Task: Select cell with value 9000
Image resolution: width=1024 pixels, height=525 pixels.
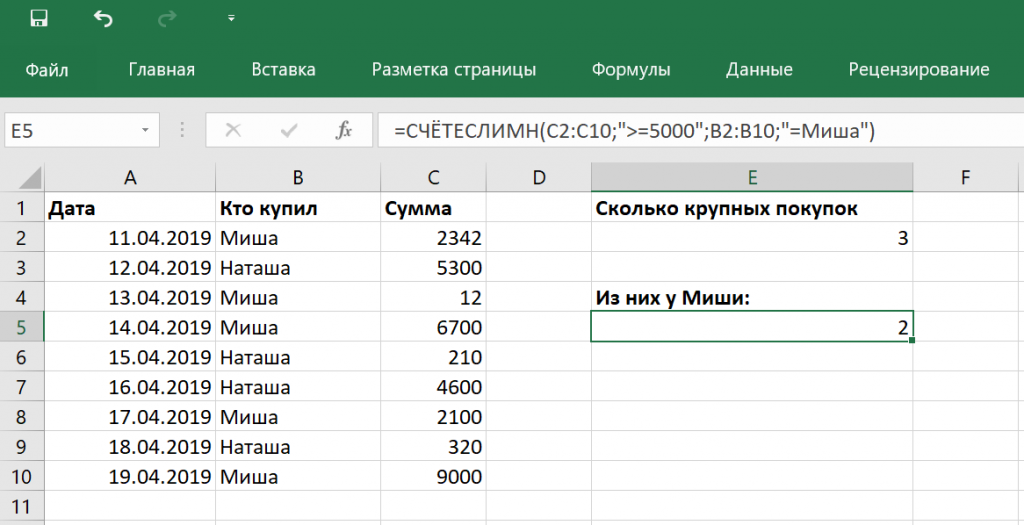Action: pyautogui.click(x=433, y=477)
